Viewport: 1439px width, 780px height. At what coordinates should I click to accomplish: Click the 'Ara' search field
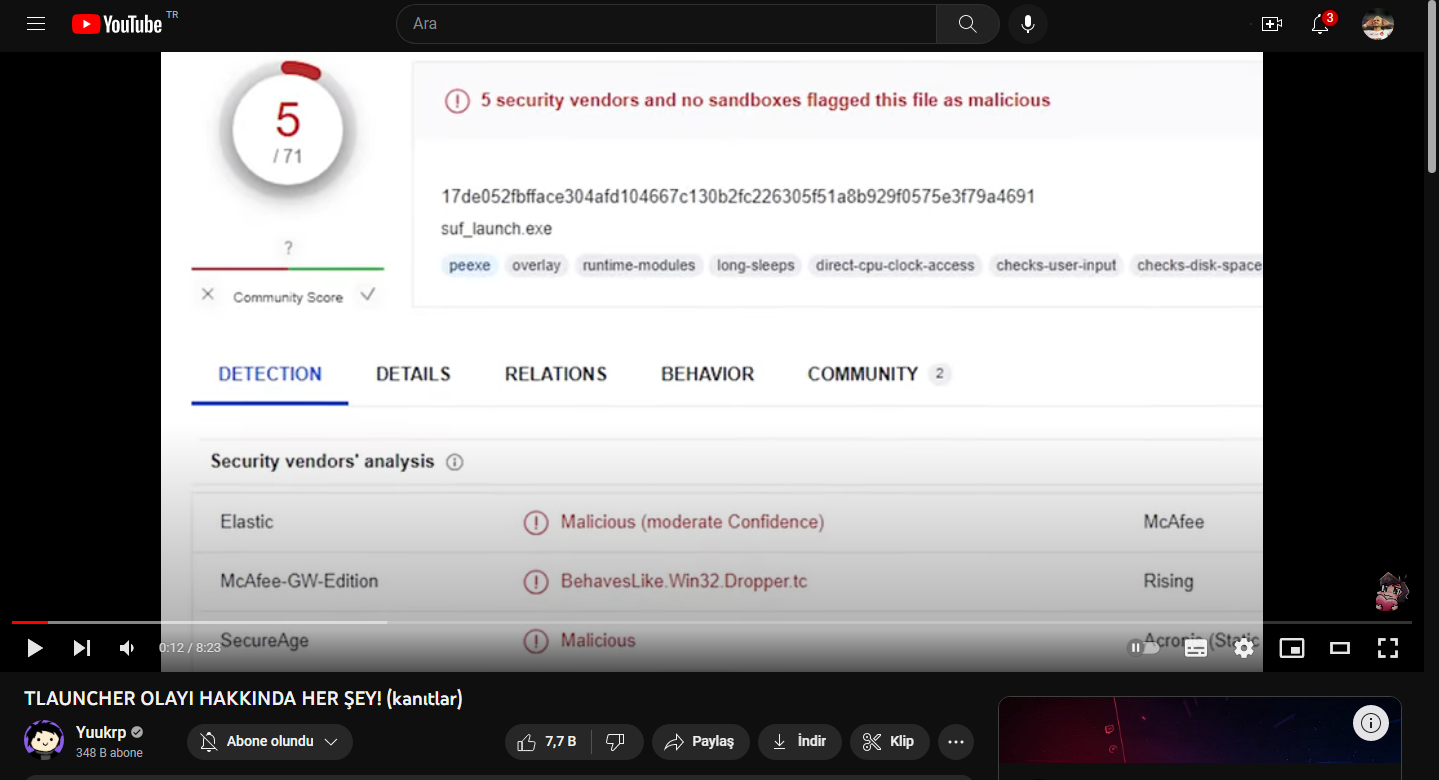[666, 24]
